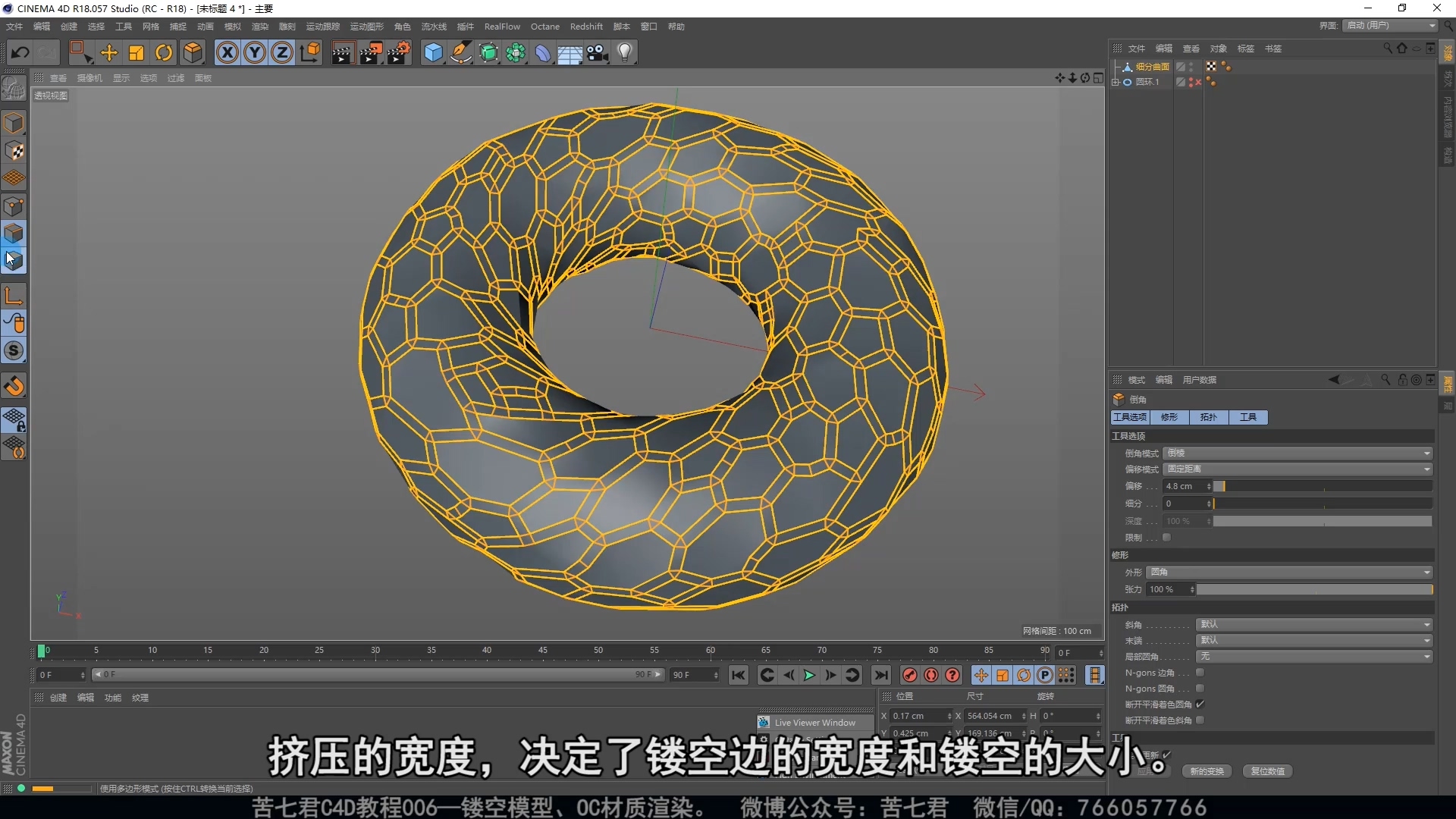Click the record active objects button
This screenshot has height=819, width=1456.
[x=910, y=675]
